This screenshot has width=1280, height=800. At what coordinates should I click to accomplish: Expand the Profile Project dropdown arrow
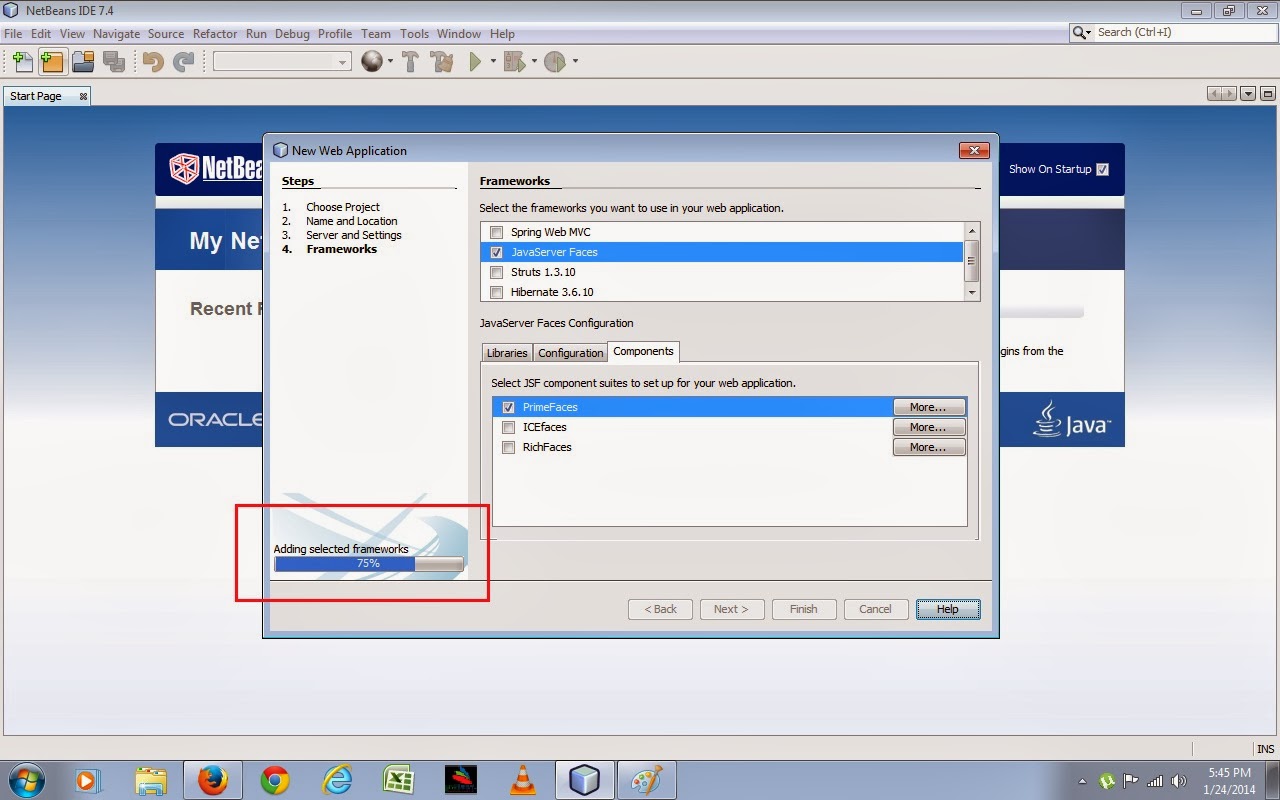(575, 62)
